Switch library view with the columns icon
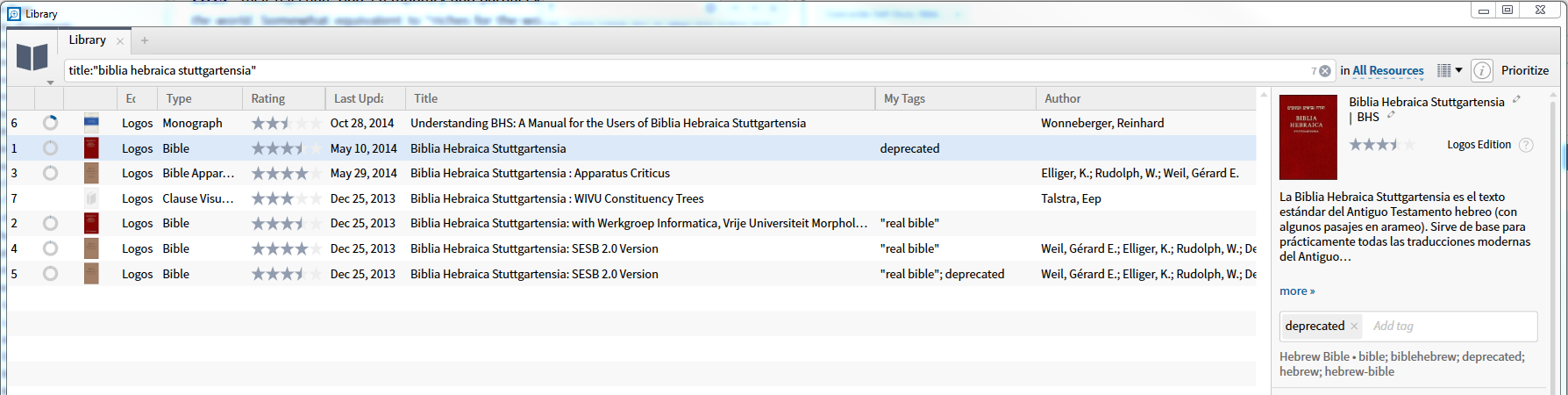The width and height of the screenshot is (1568, 395). click(x=1443, y=70)
